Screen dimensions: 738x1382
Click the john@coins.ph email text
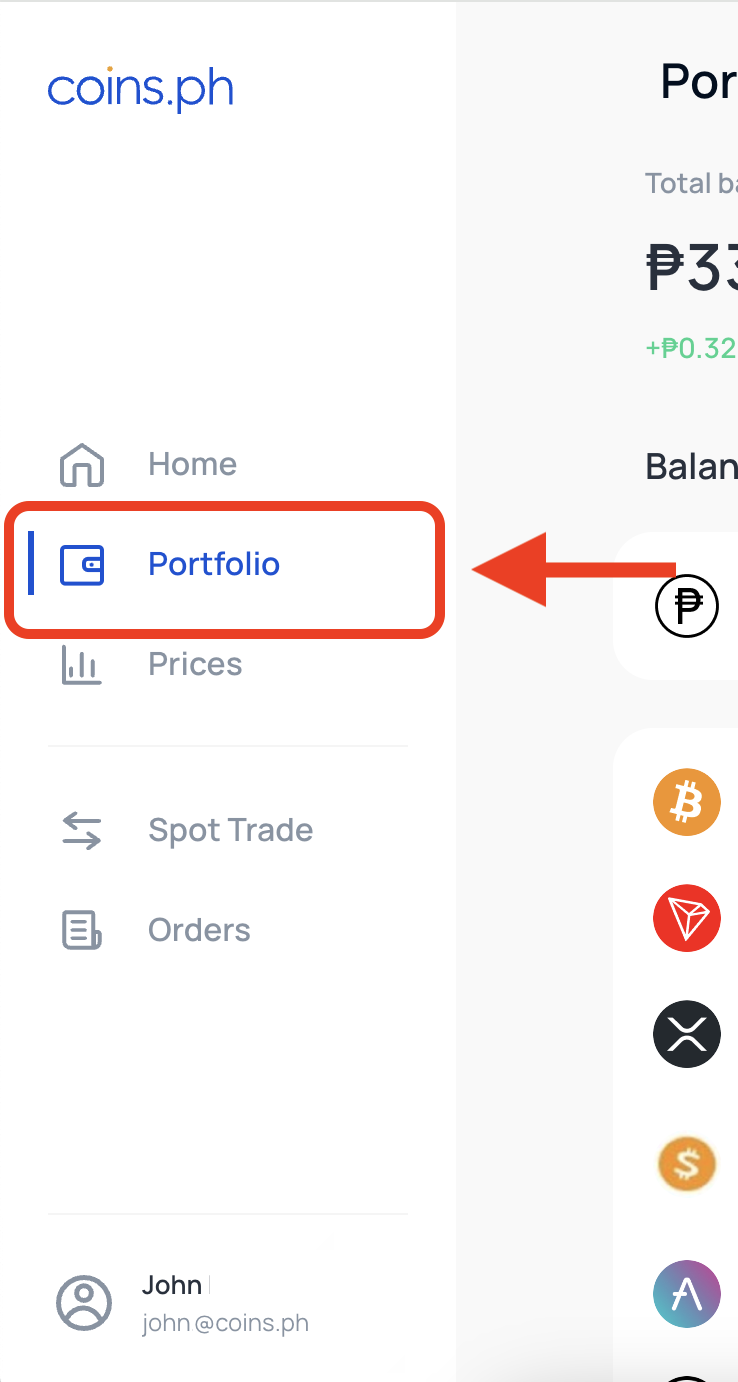pos(225,1324)
